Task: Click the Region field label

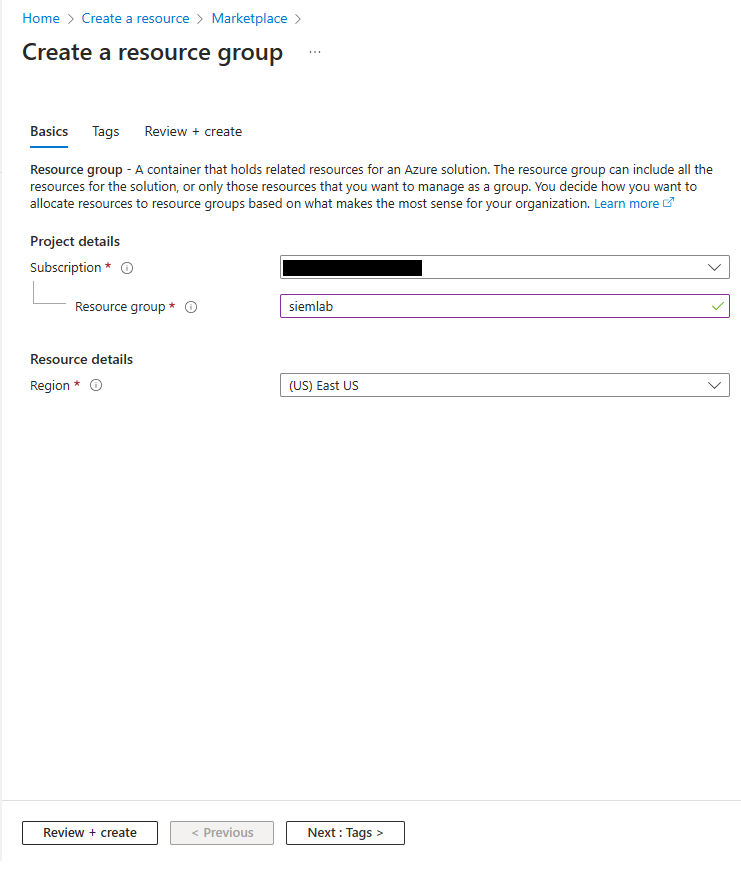Action: click(x=50, y=386)
